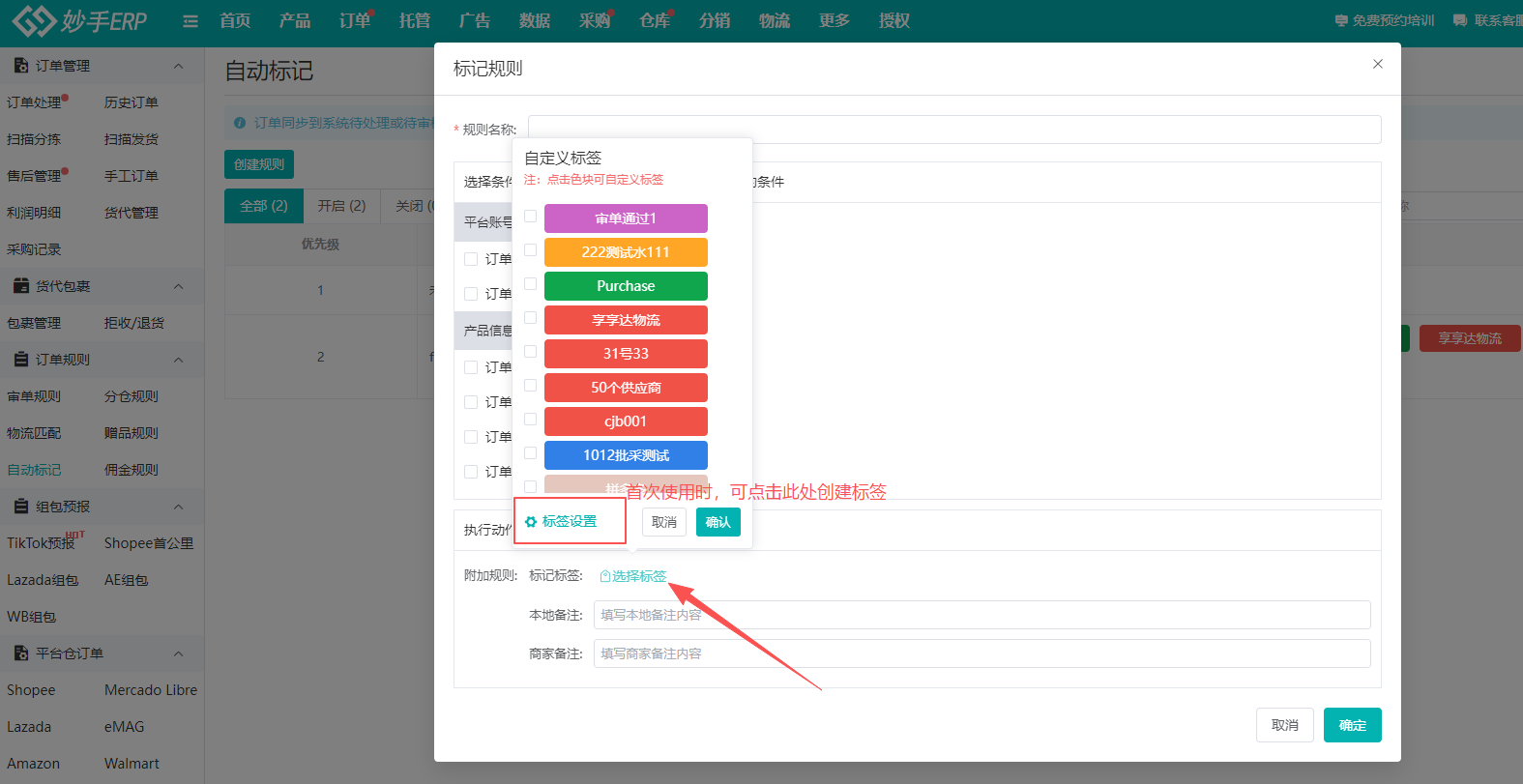The height and width of the screenshot is (784, 1523).
Task: Open 利润明细 in the sidebar
Action: [x=34, y=213]
